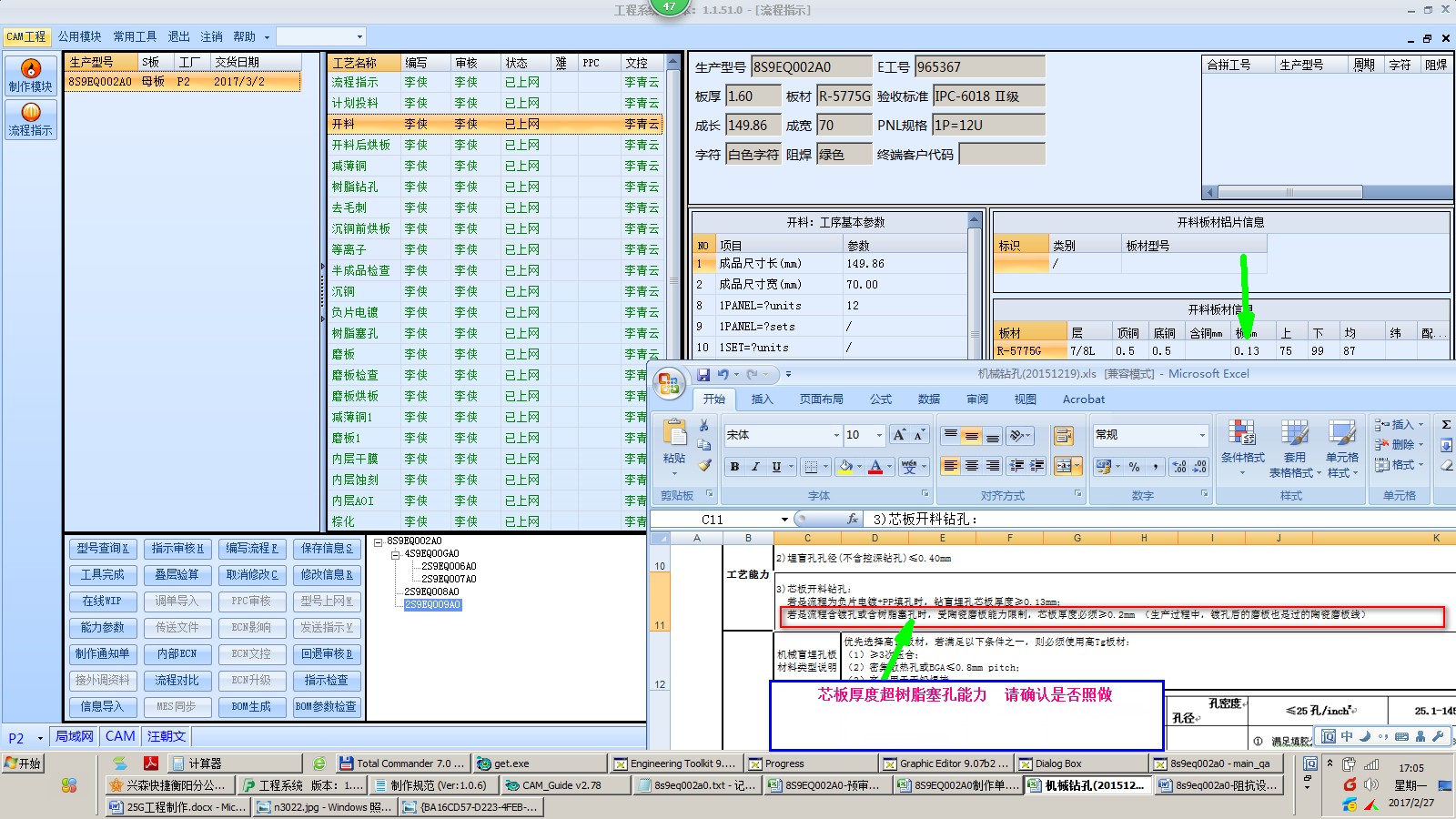The width and height of the screenshot is (1456, 819).
Task: Switch to the Excel 插入 ribbon tab
Action: (762, 399)
